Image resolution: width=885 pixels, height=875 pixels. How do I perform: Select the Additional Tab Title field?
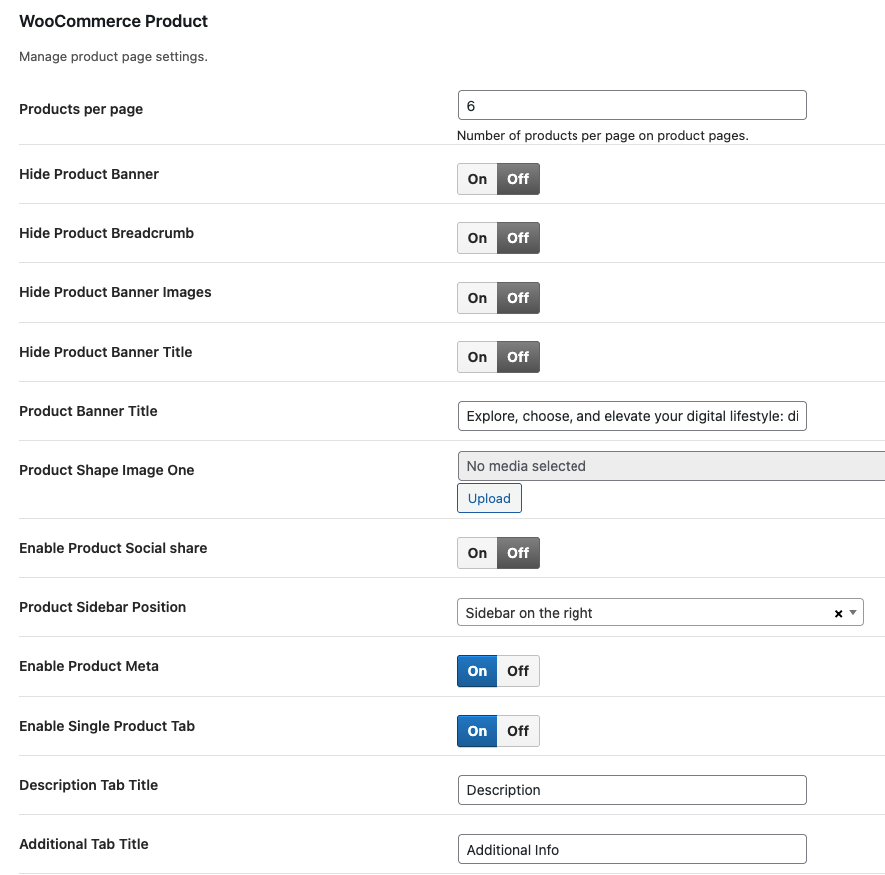tap(631, 850)
